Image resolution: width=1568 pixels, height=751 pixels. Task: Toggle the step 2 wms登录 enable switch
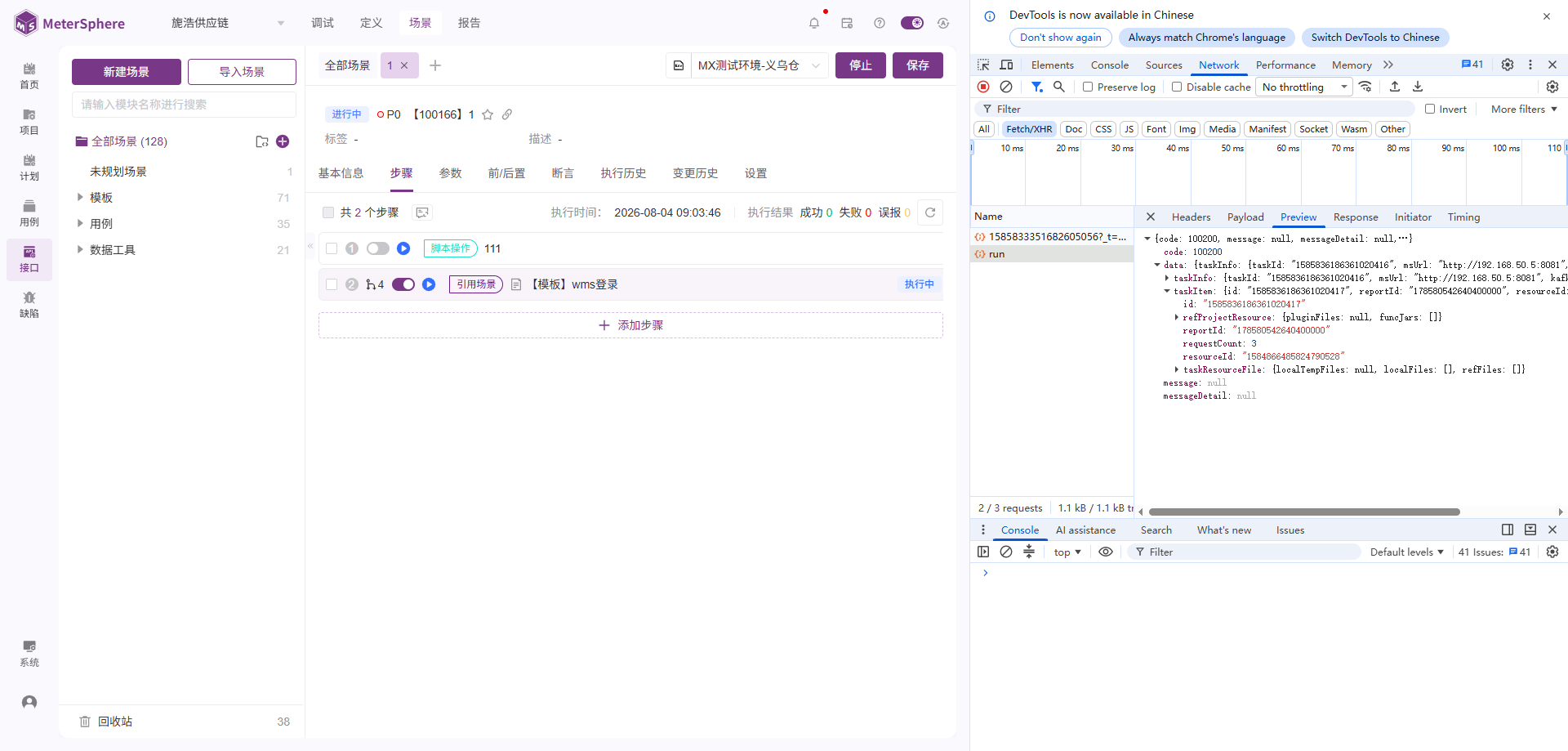(x=403, y=284)
